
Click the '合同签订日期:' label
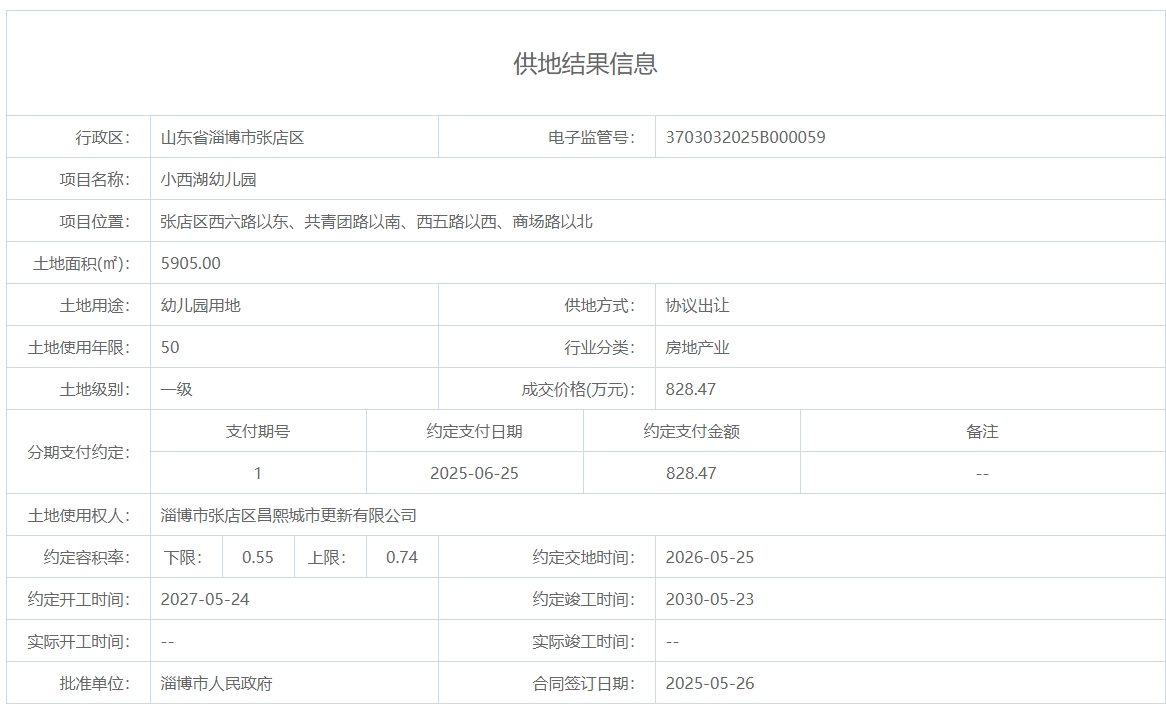[584, 683]
